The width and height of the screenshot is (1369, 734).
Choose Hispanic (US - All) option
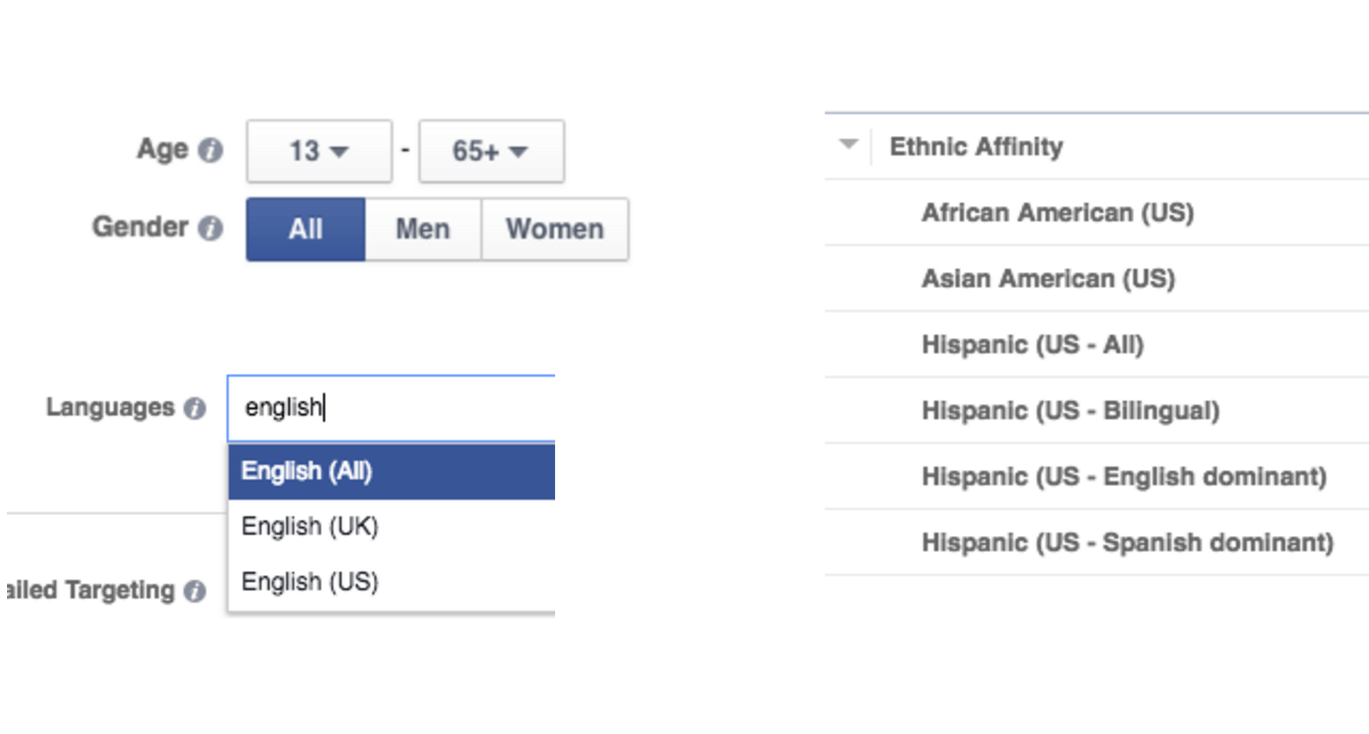1032,345
